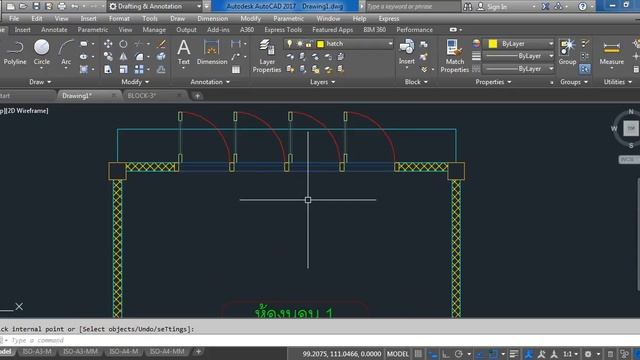Click the ViewCube TOP face
Image resolution: width=640 pixels, height=360 pixels.
tap(631, 128)
